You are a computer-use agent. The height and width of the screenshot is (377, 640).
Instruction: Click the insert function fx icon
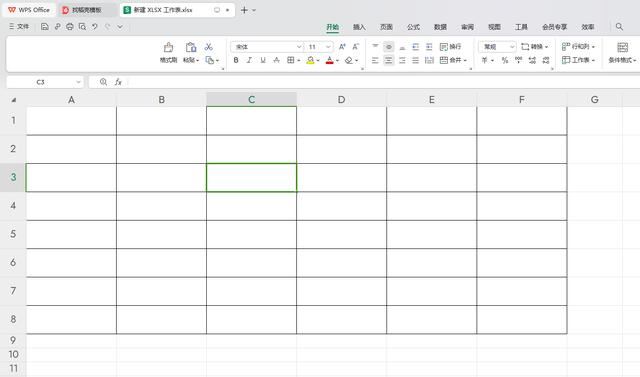coord(118,82)
